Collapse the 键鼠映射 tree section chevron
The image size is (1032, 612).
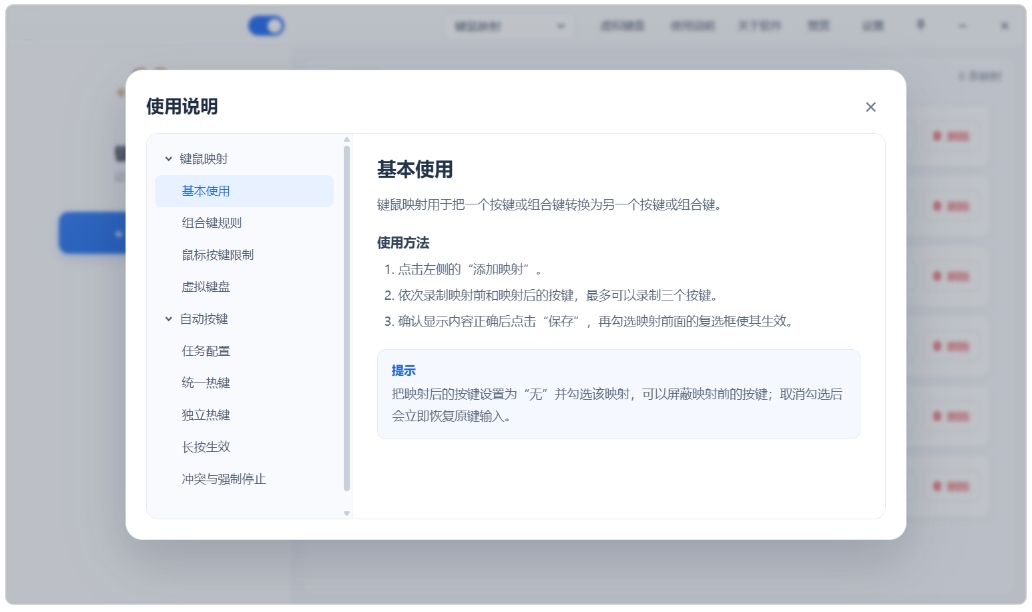pos(168,159)
